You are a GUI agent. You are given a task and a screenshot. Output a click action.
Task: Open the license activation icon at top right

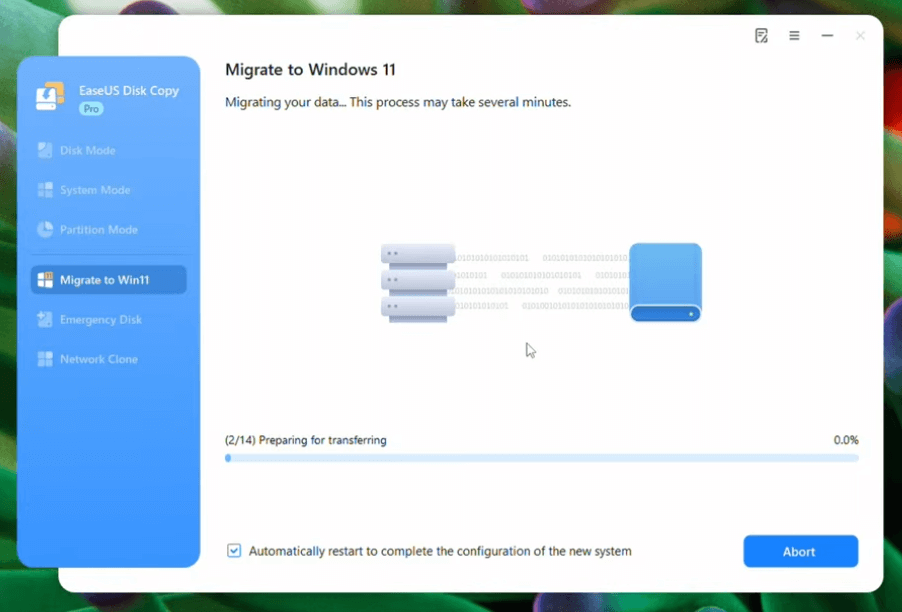point(762,35)
